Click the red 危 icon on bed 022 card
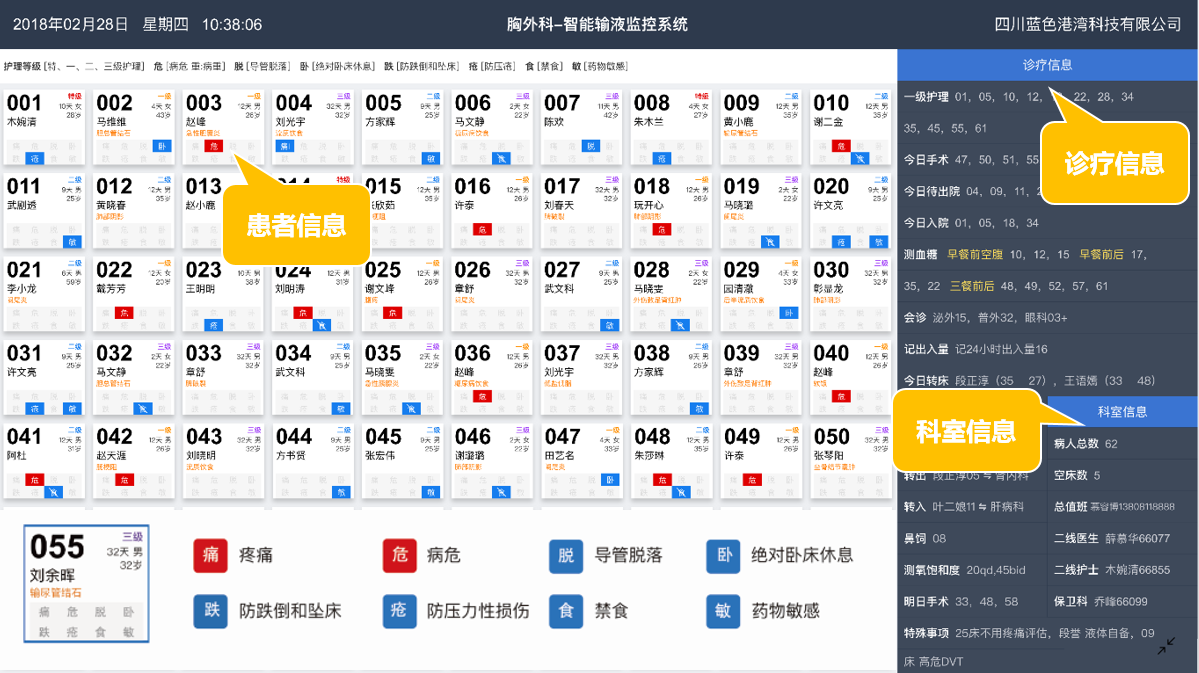 pos(124,313)
